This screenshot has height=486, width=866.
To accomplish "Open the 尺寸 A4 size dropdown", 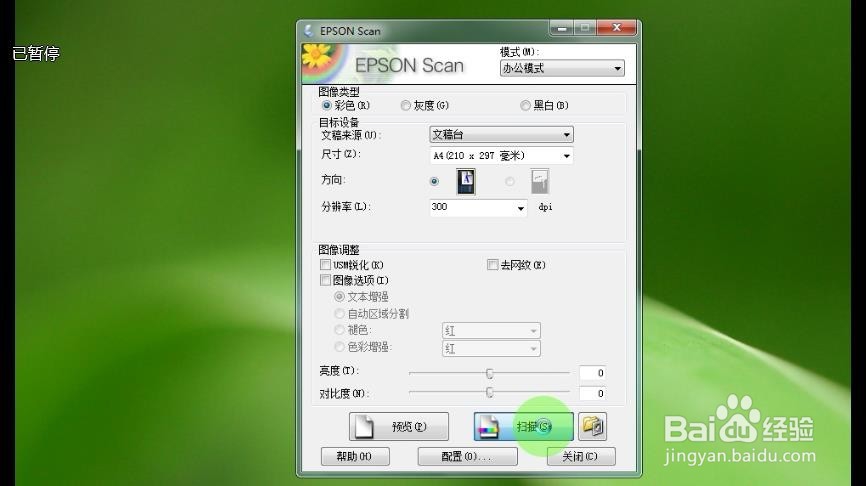I will (x=501, y=156).
